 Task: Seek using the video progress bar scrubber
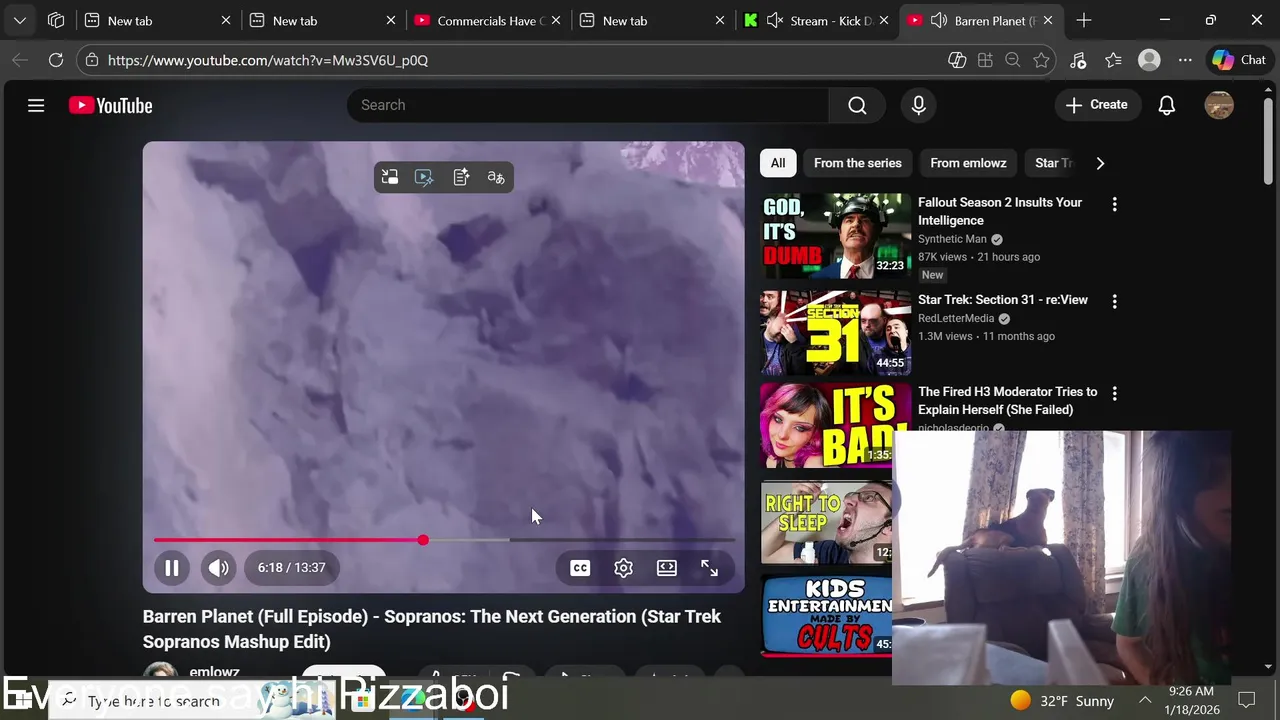[x=423, y=540]
